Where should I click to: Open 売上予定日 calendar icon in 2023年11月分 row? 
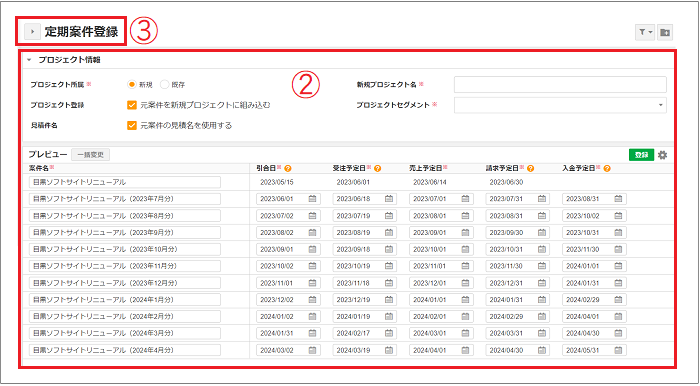pos(465,266)
